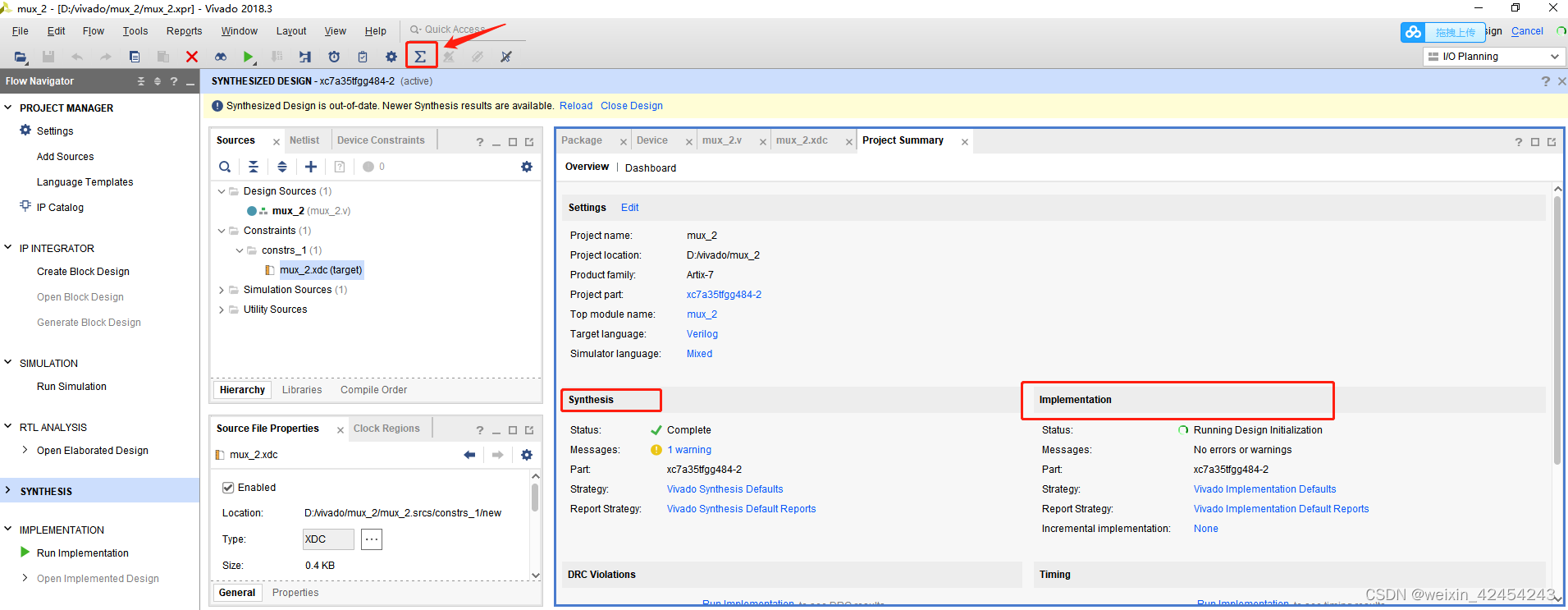Expand SYNTHESIS section in Flow Navigator
1568x610 pixels.
pos(8,491)
